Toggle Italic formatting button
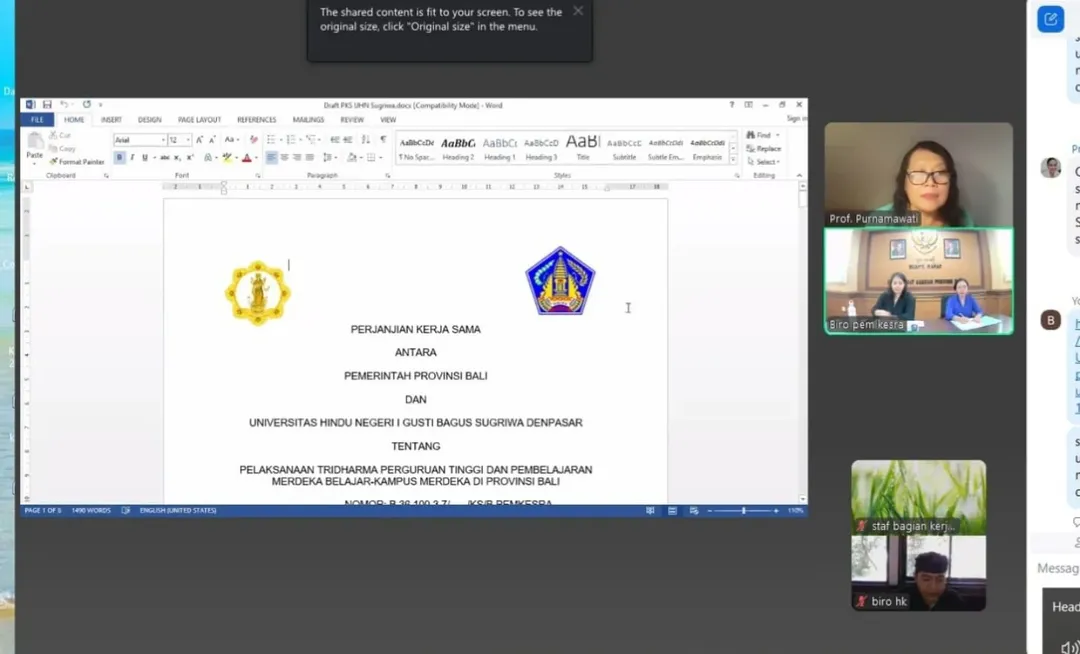The width and height of the screenshot is (1080, 654). [x=132, y=158]
